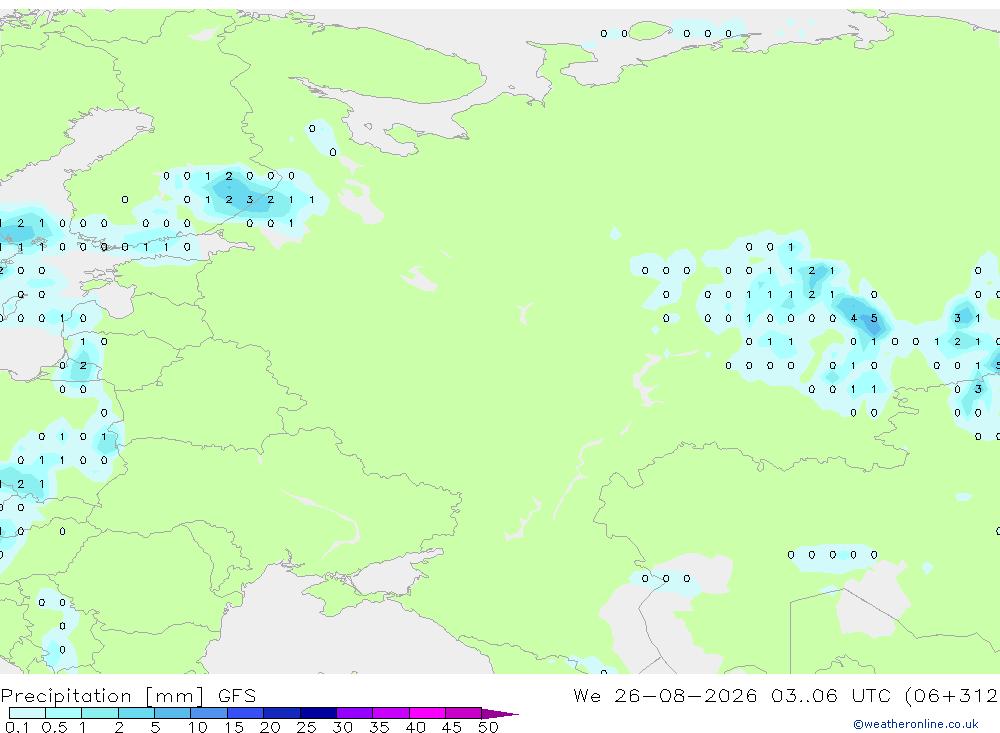Click the "0.1" legend scale label
The height and width of the screenshot is (733, 1000).
click(x=17, y=727)
